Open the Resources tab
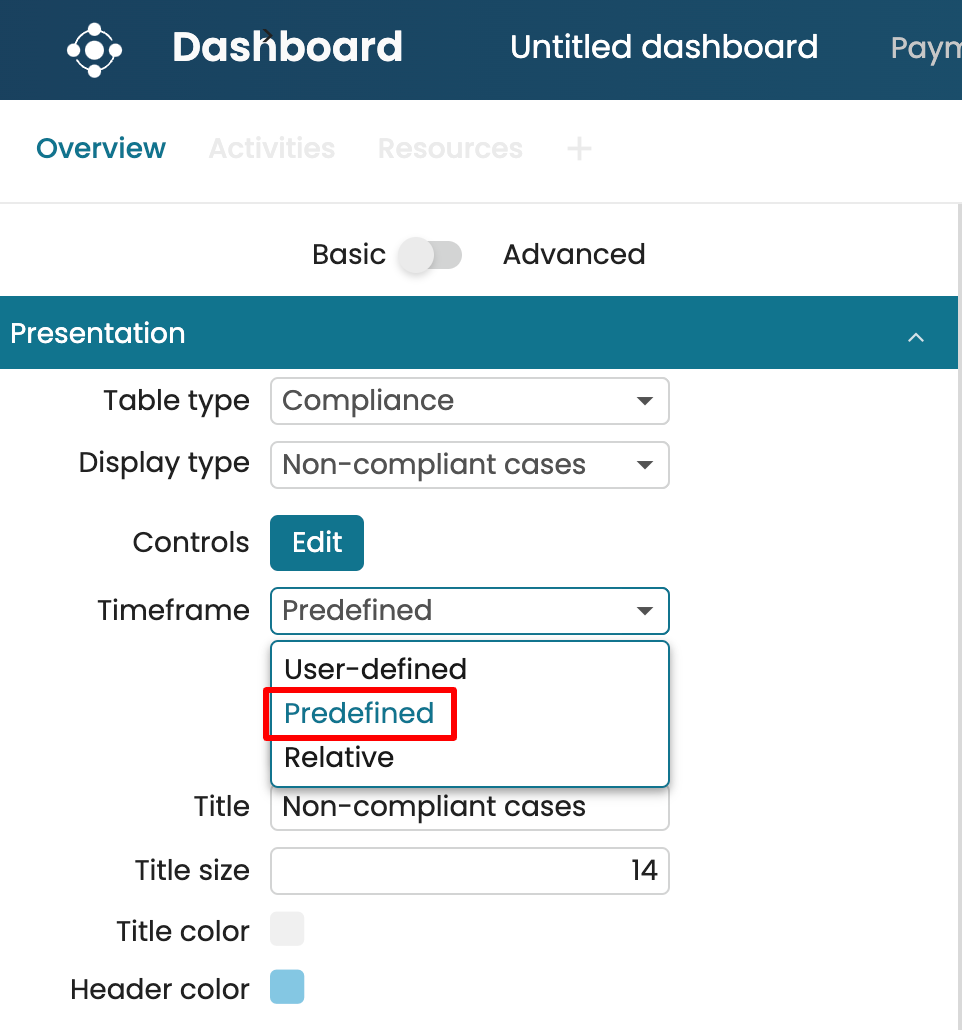This screenshot has width=962, height=1030. coord(450,149)
